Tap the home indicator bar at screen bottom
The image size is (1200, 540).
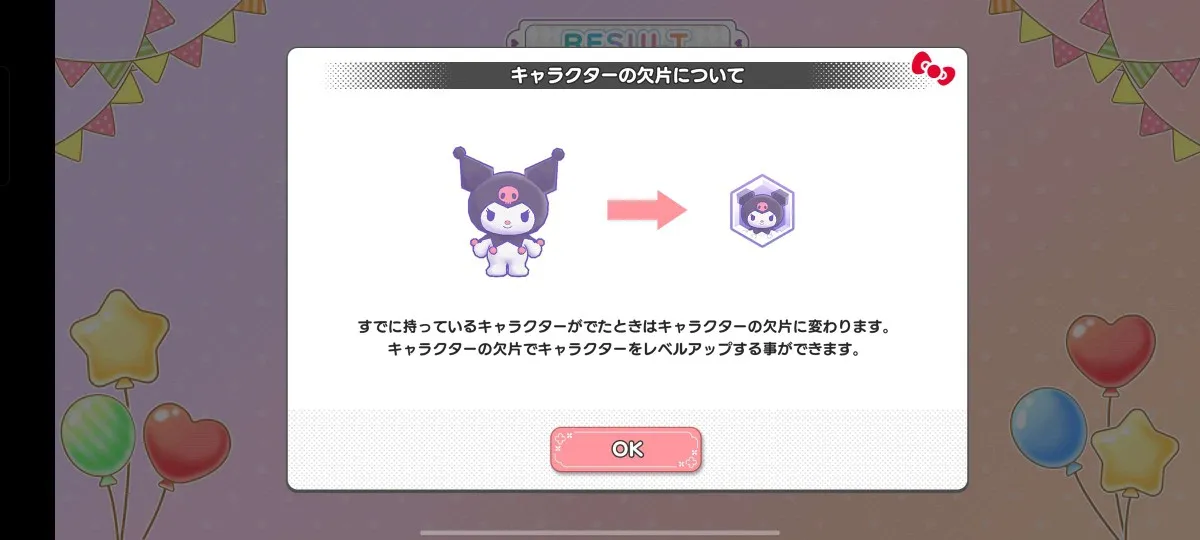pos(627,532)
